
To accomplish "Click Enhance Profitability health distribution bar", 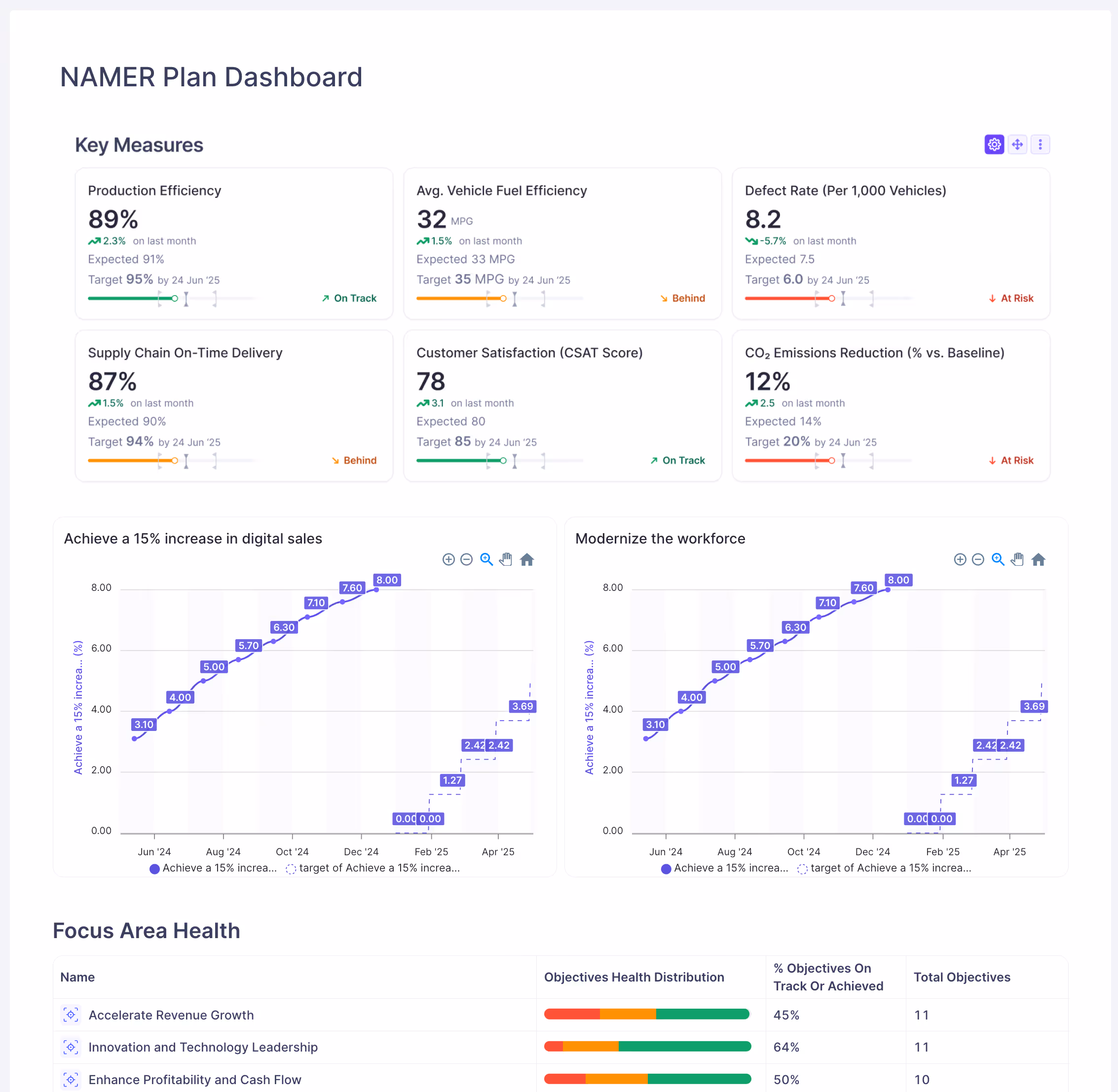I will click(x=647, y=1079).
